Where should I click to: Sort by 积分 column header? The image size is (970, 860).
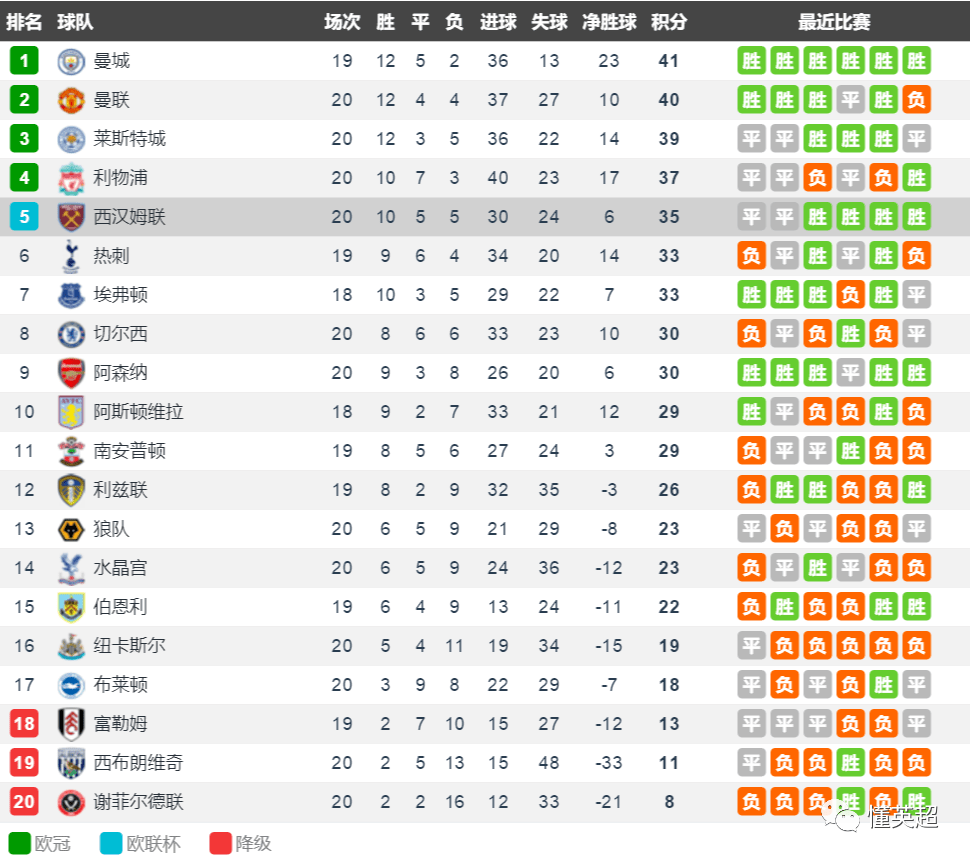669,22
